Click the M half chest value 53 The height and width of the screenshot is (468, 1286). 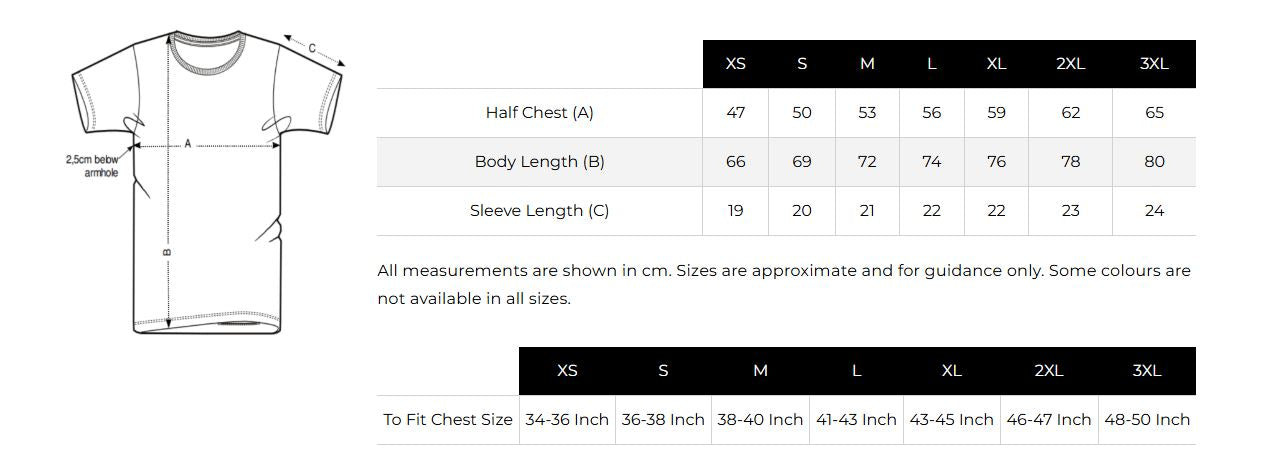[x=867, y=113]
